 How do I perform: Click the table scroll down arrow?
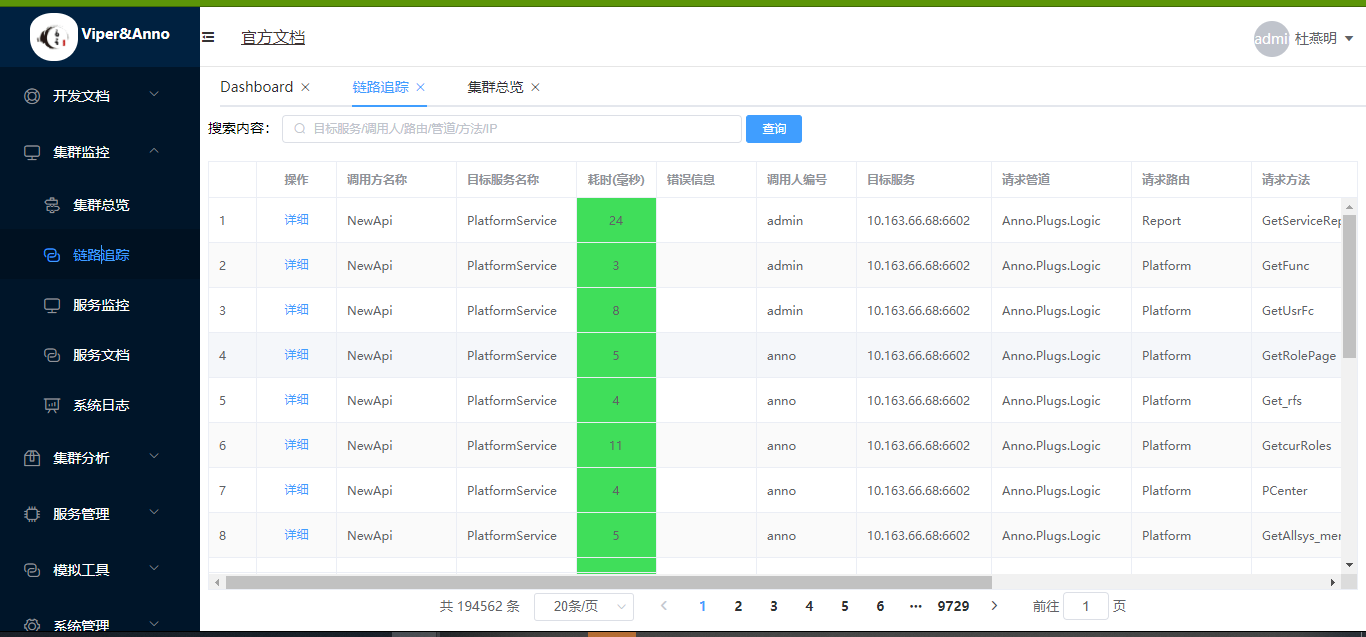tap(1349, 565)
